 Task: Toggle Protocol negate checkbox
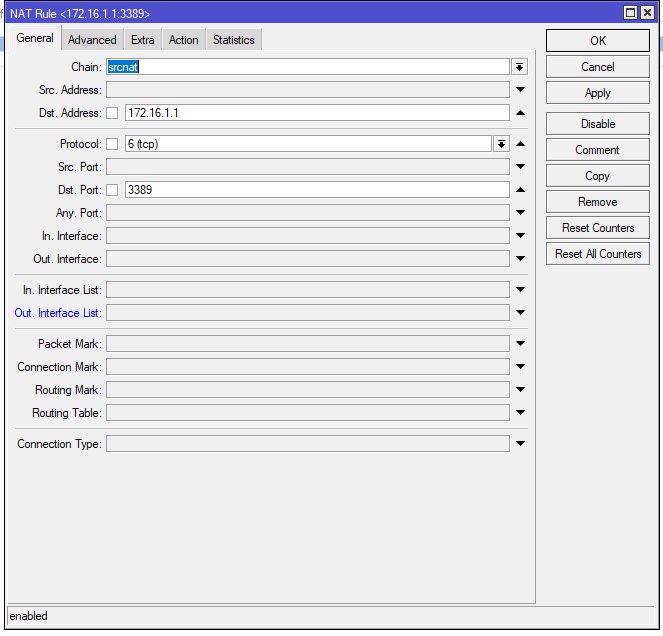point(112,144)
